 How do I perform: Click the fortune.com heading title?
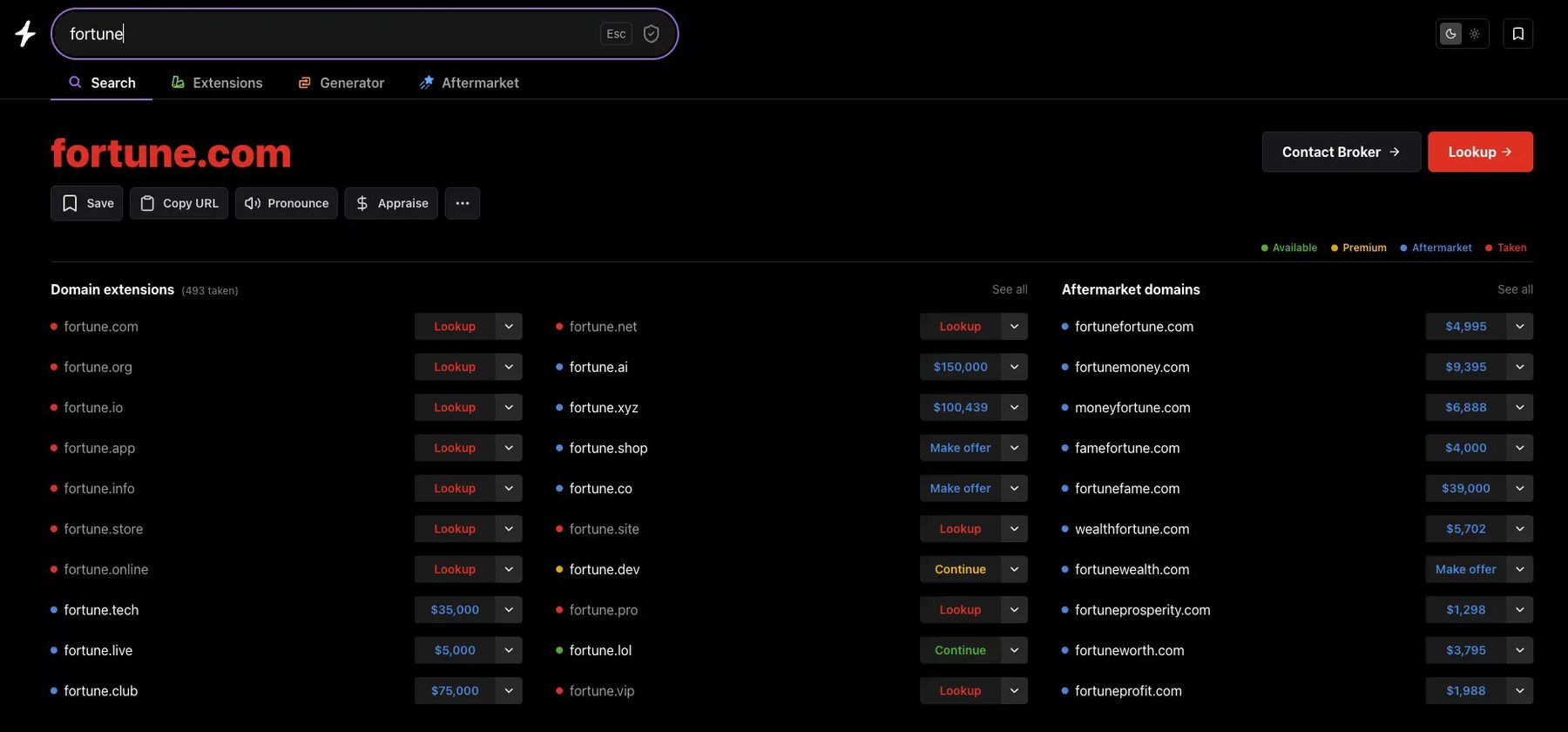[171, 152]
